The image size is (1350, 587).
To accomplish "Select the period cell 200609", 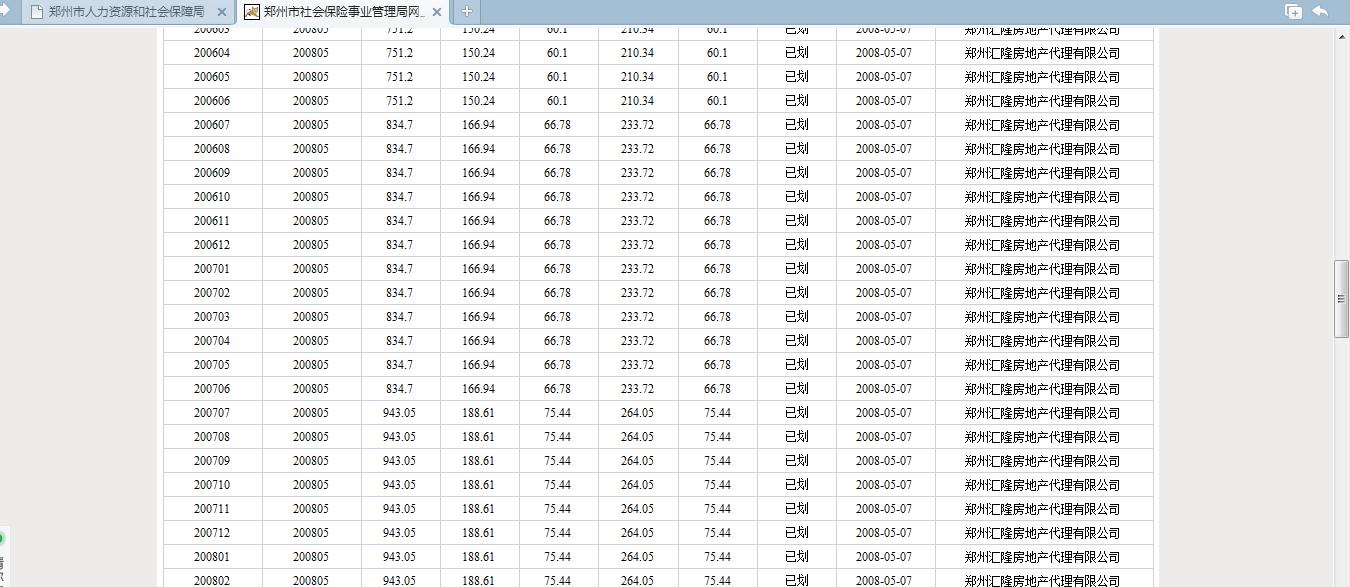I will [x=212, y=173].
